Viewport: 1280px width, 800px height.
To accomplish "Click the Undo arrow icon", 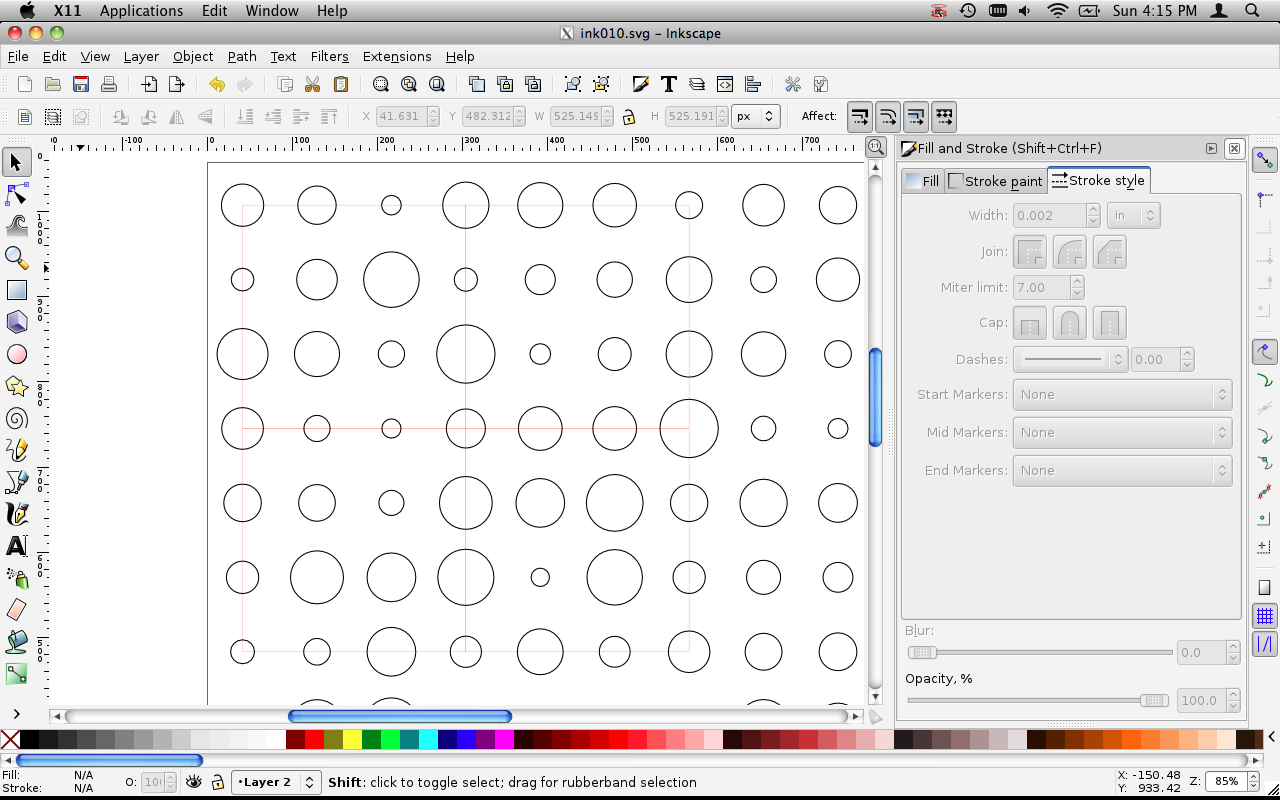I will tap(217, 85).
